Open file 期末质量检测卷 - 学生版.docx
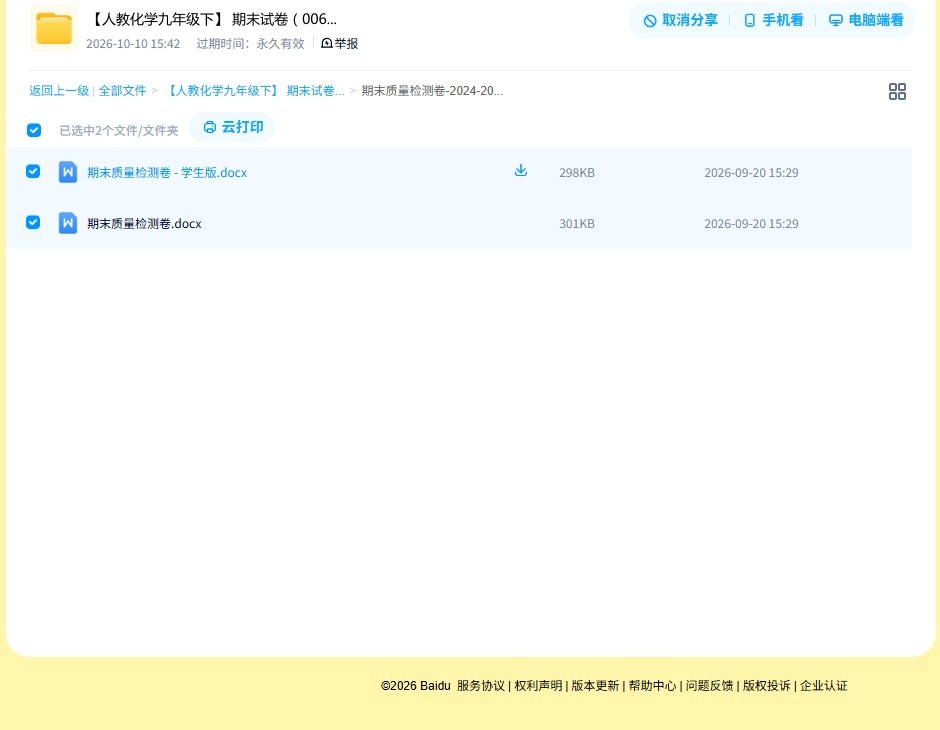The width and height of the screenshot is (940, 730). point(167,173)
